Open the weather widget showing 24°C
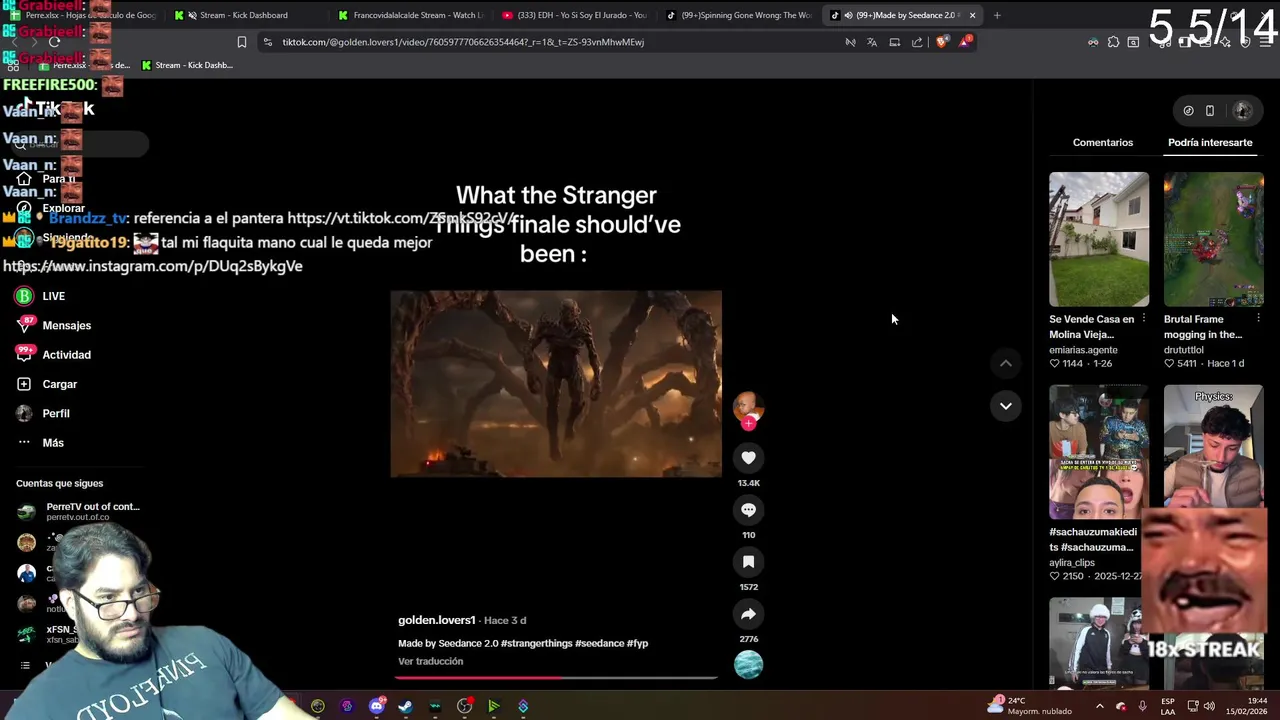 click(x=1029, y=705)
